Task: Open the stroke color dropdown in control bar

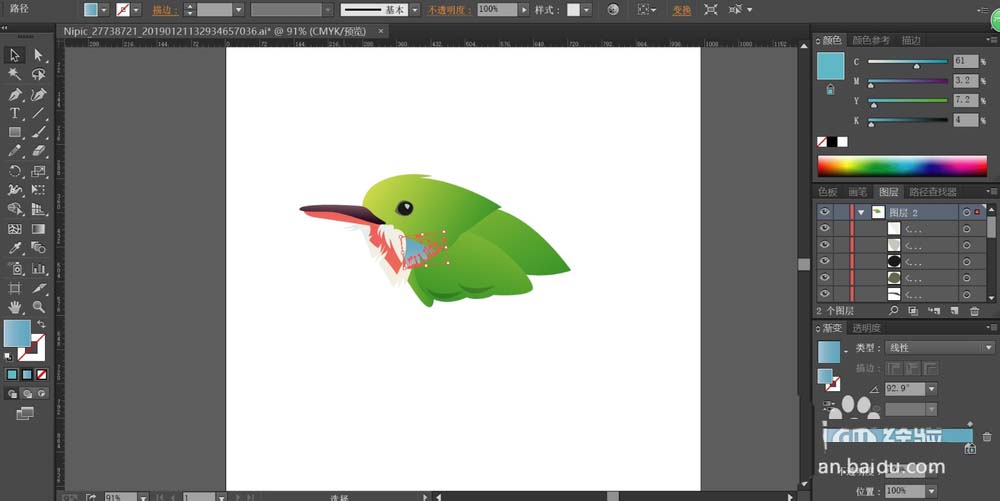Action: tap(136, 10)
